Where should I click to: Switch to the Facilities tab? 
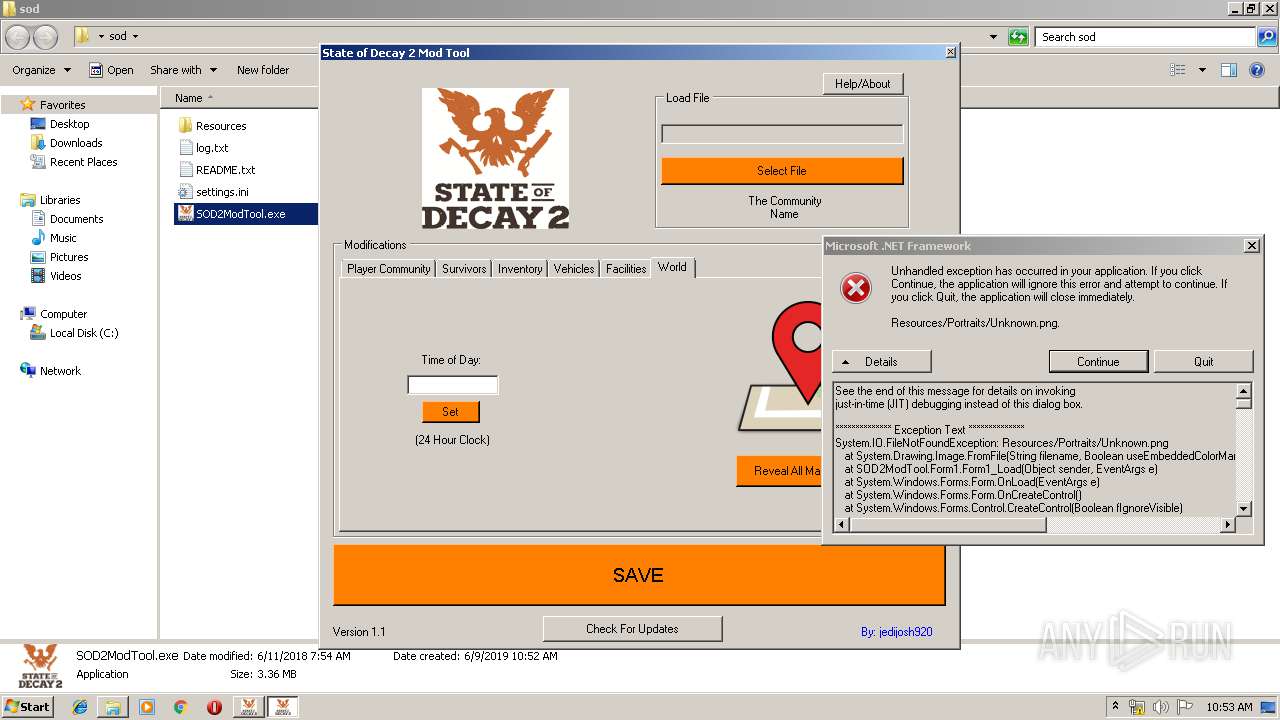626,269
